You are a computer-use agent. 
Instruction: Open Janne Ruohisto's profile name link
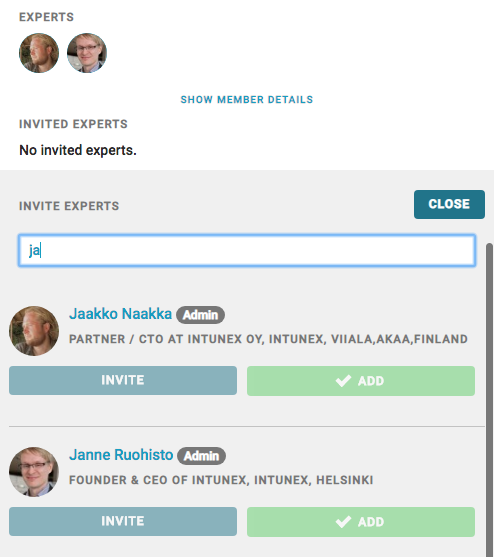(x=121, y=455)
